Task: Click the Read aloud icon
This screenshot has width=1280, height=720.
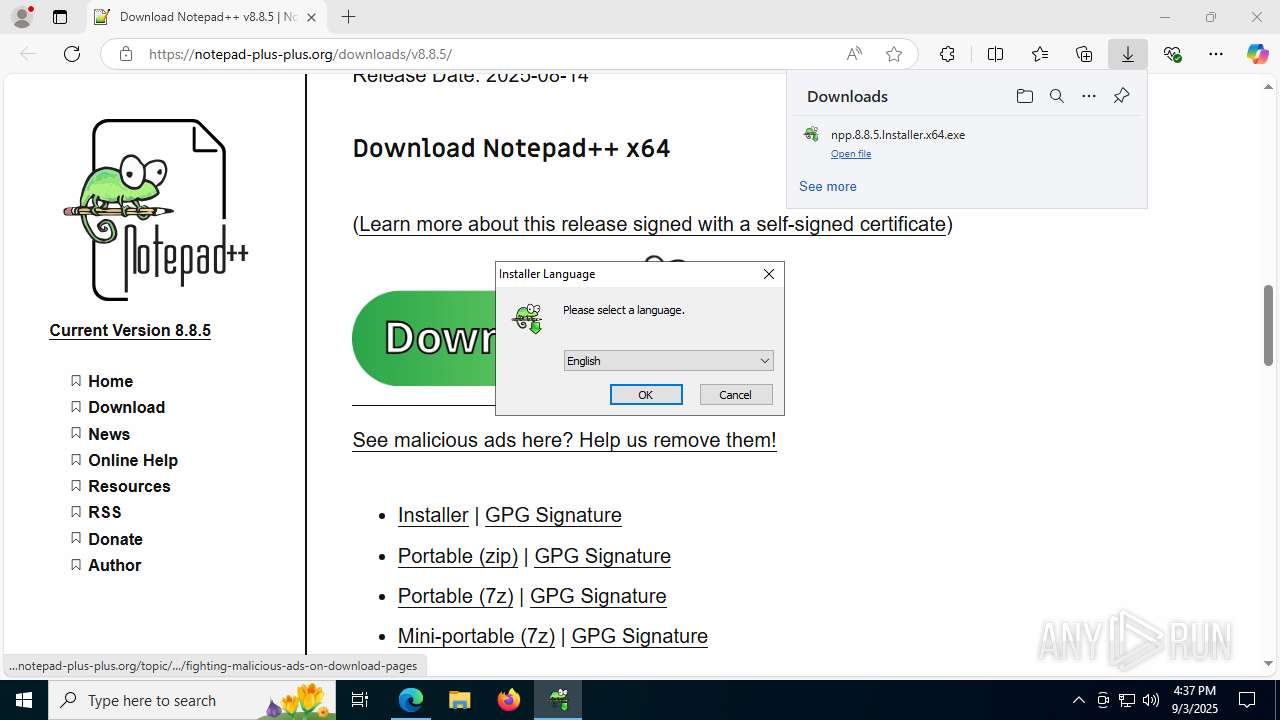Action: click(x=854, y=54)
